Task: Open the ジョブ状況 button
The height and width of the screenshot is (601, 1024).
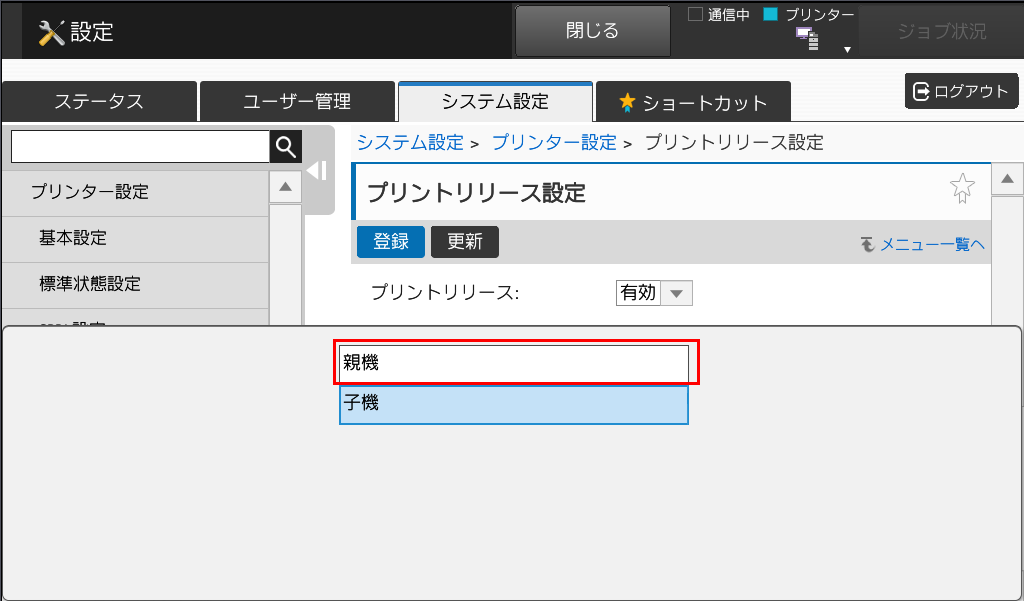Action: 941,31
